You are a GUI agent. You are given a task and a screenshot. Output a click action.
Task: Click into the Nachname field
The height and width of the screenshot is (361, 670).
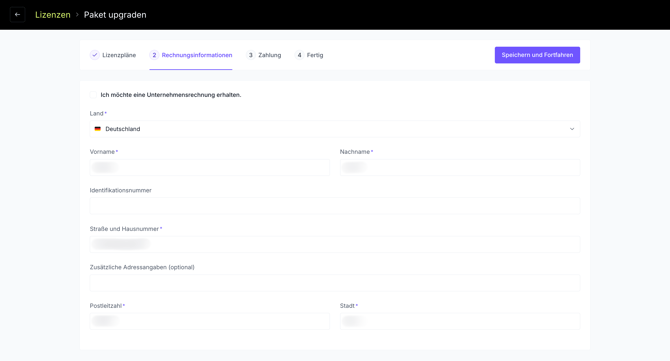coord(460,167)
